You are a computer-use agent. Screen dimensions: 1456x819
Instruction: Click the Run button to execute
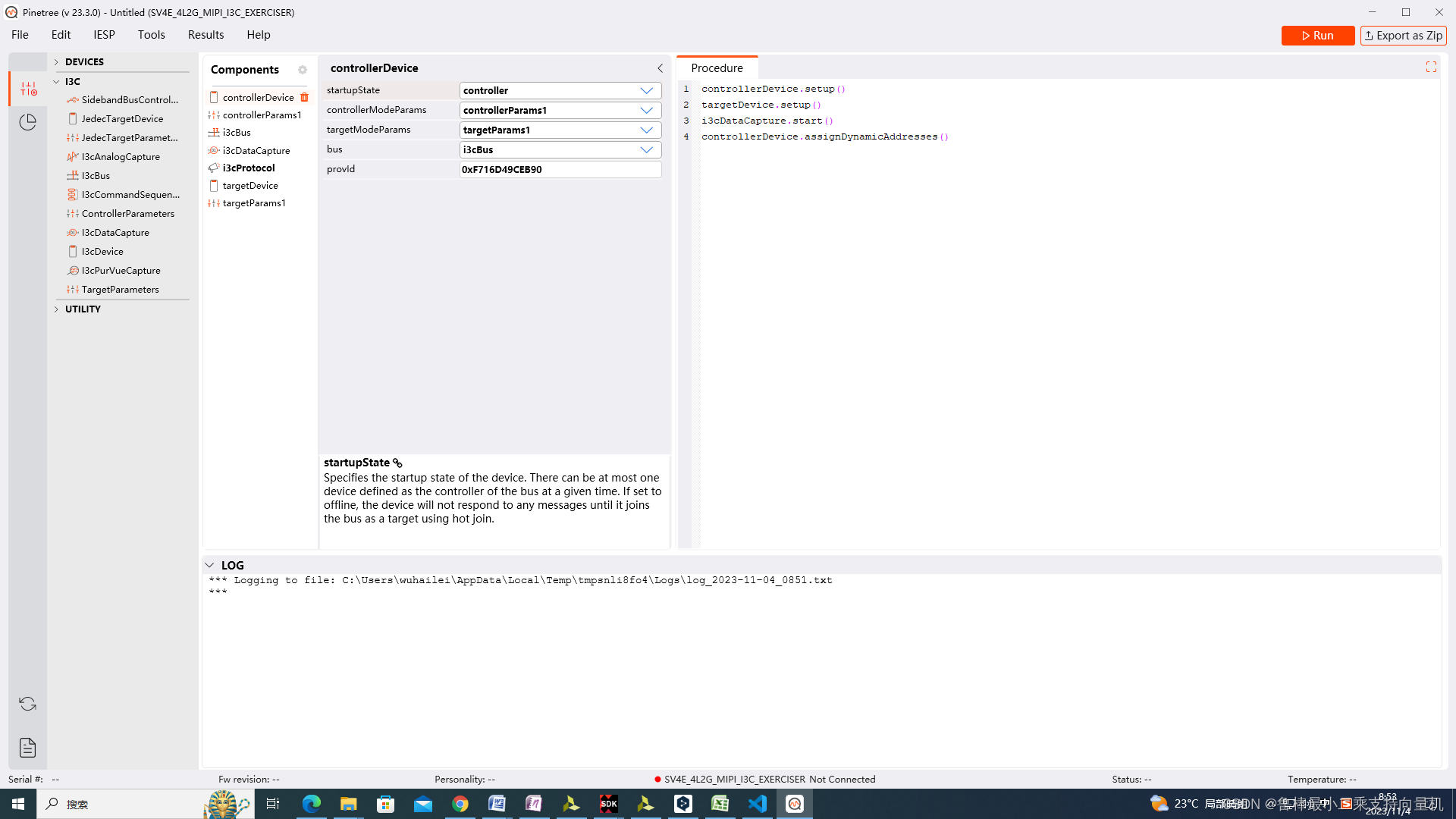[x=1318, y=35]
